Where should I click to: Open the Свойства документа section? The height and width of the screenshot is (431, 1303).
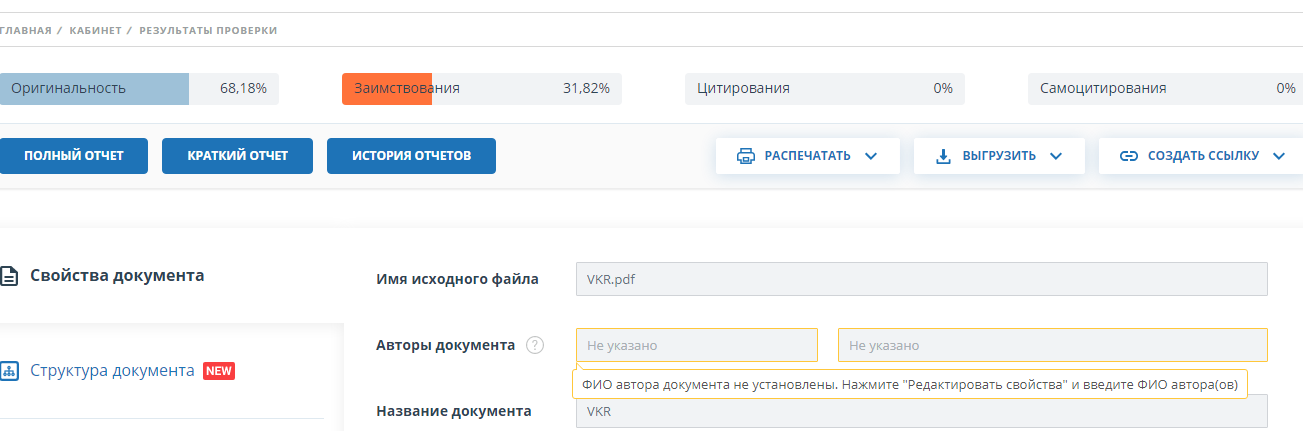(117, 276)
